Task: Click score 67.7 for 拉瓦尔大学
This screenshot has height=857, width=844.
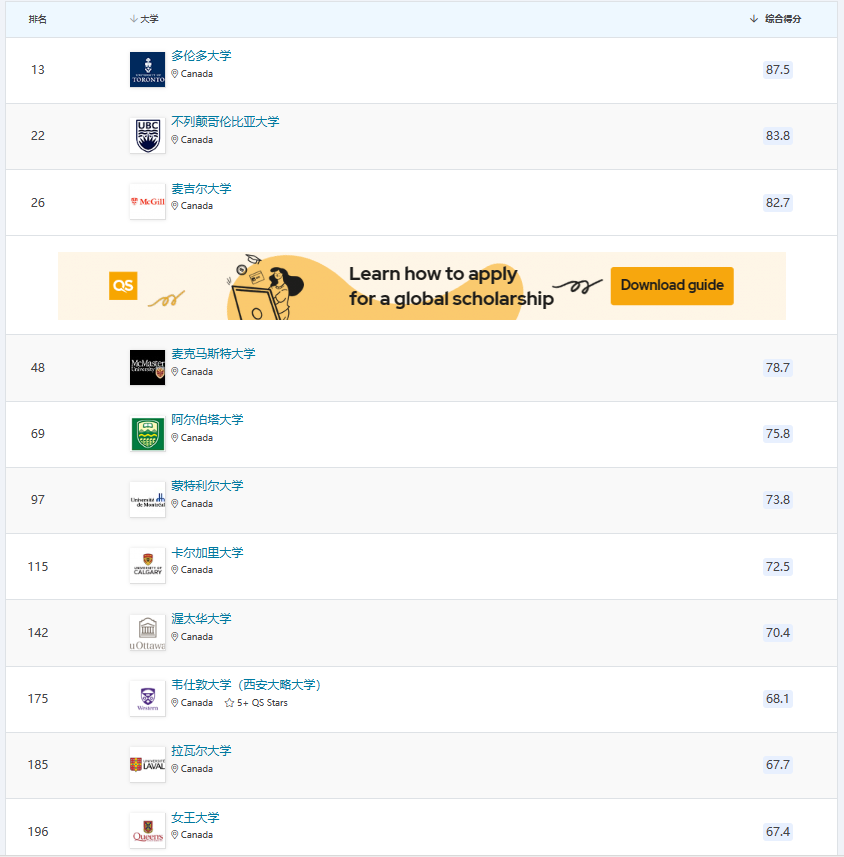Action: point(777,765)
